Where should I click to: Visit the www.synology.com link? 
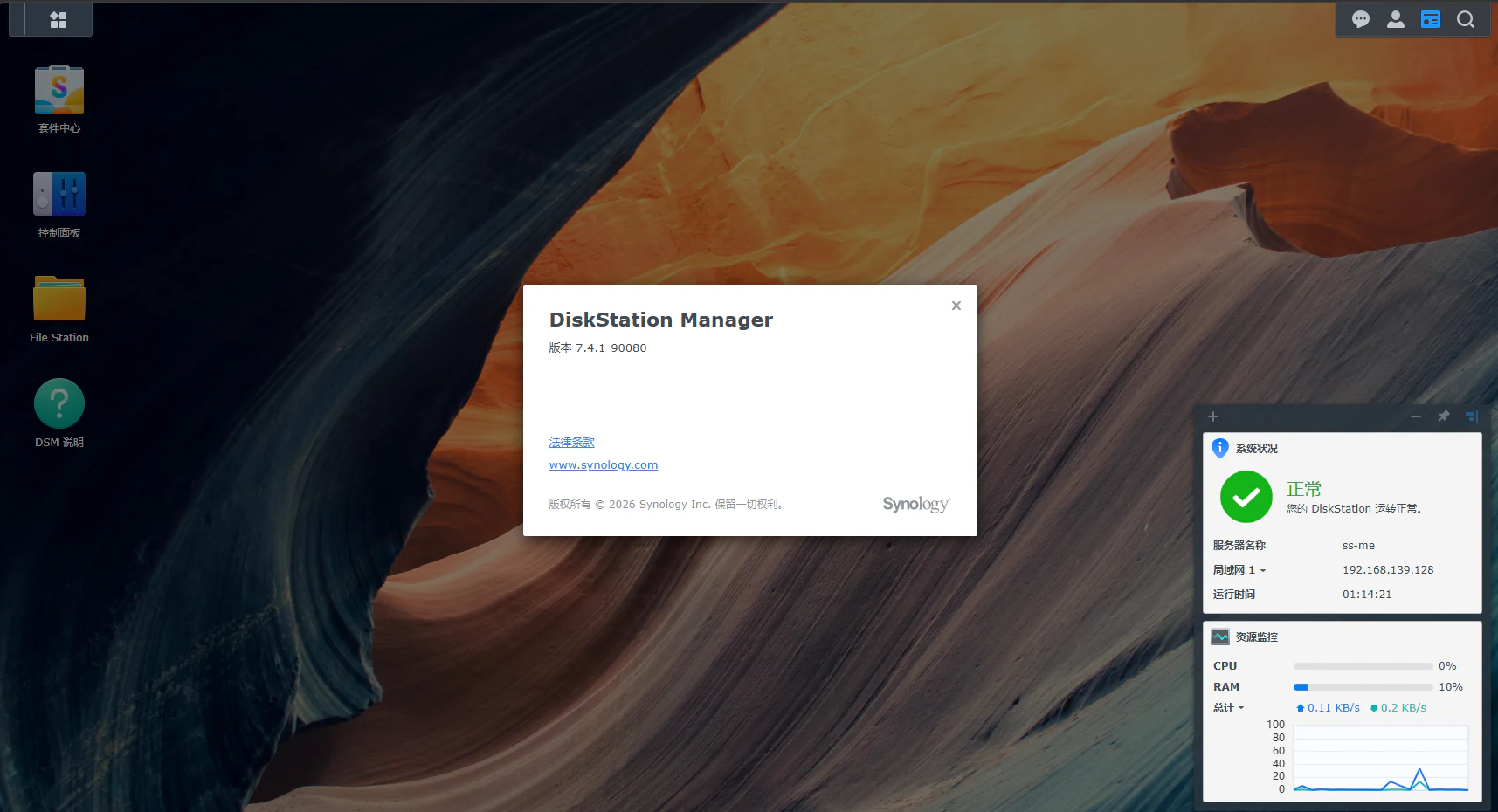coord(604,465)
